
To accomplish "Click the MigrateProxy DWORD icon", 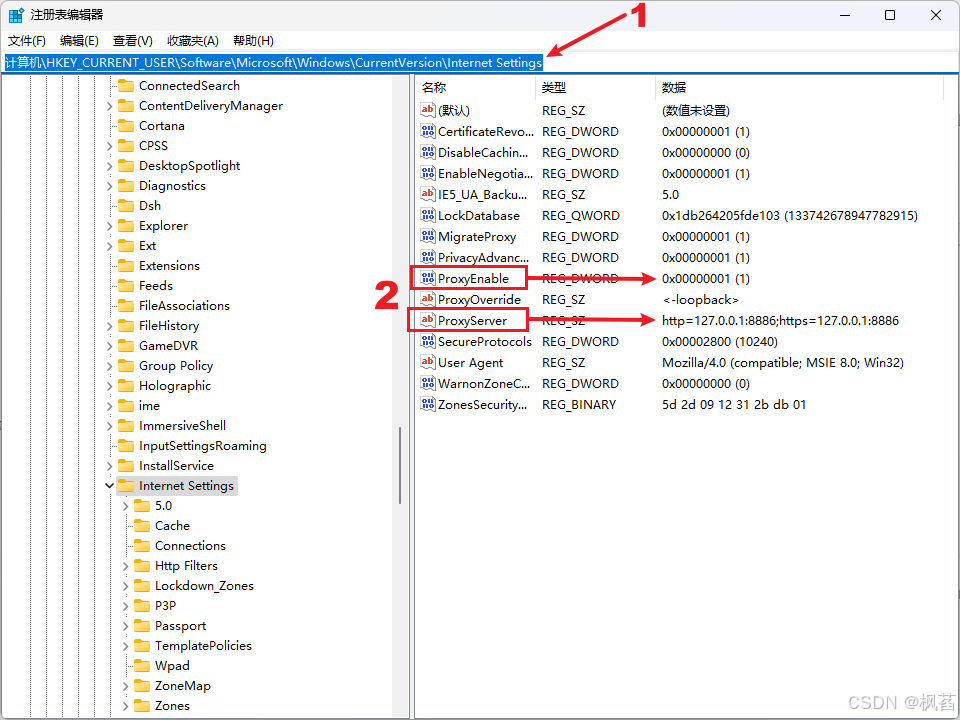I will pos(427,236).
